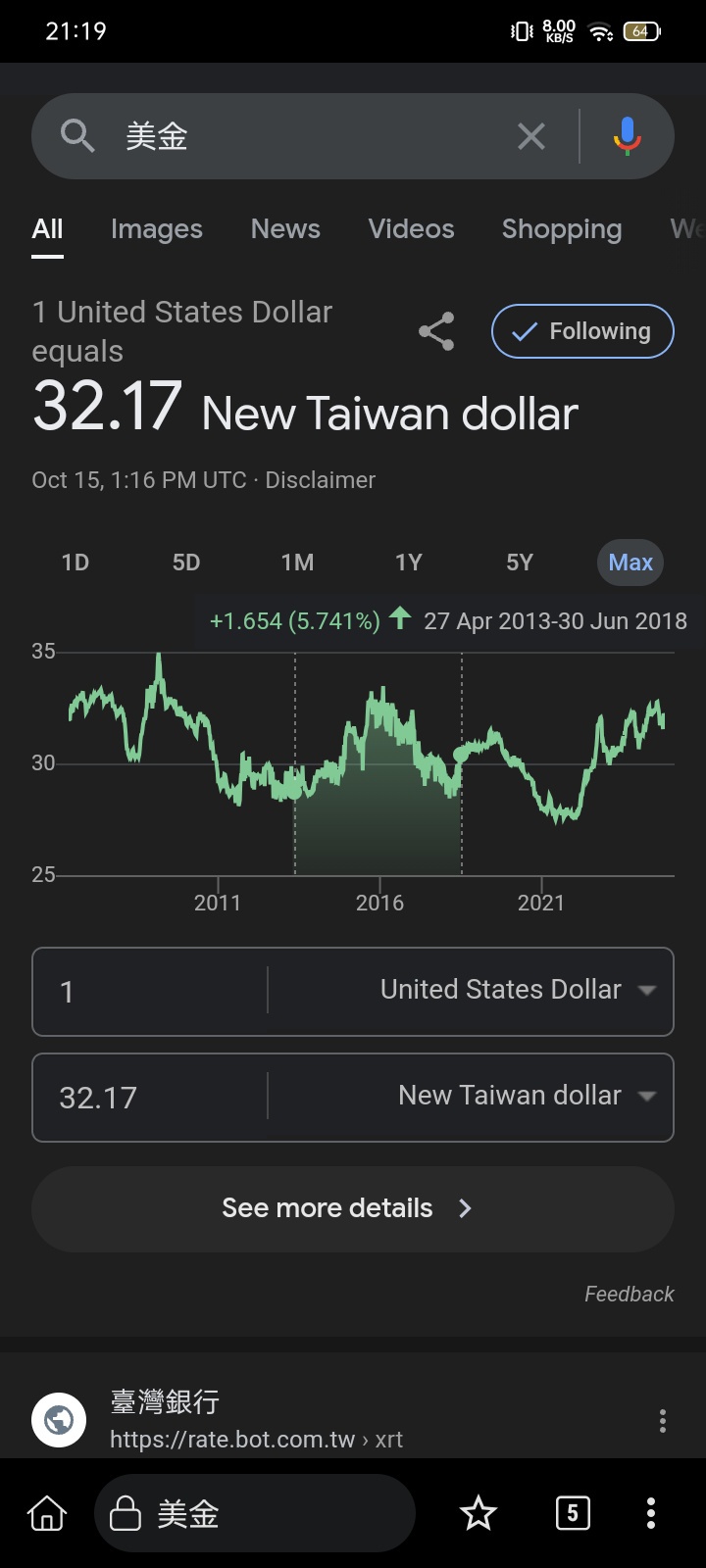Click the chart marker at the 2018 dashed line

pos(462,754)
